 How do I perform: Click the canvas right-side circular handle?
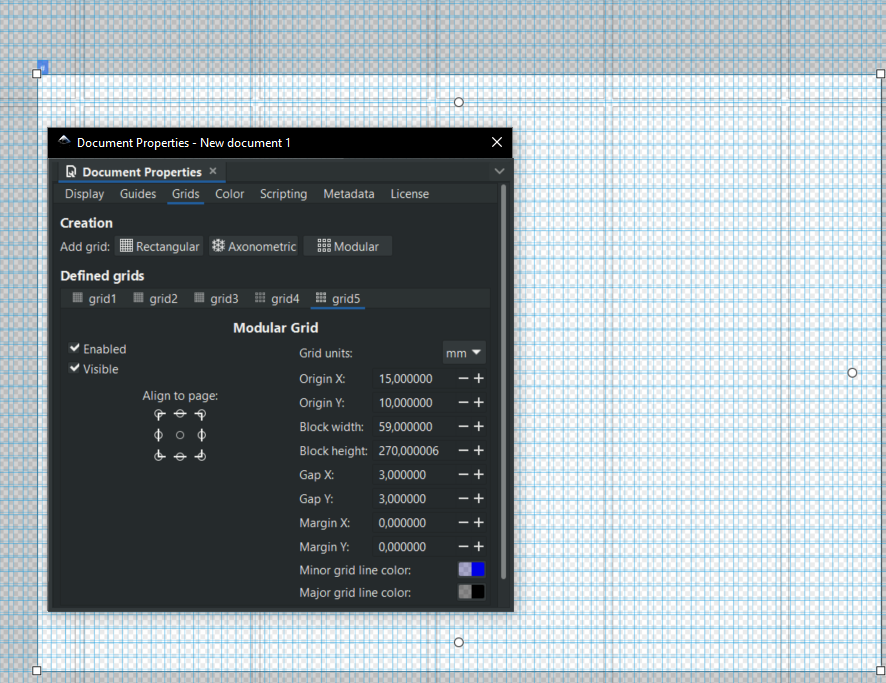click(852, 373)
